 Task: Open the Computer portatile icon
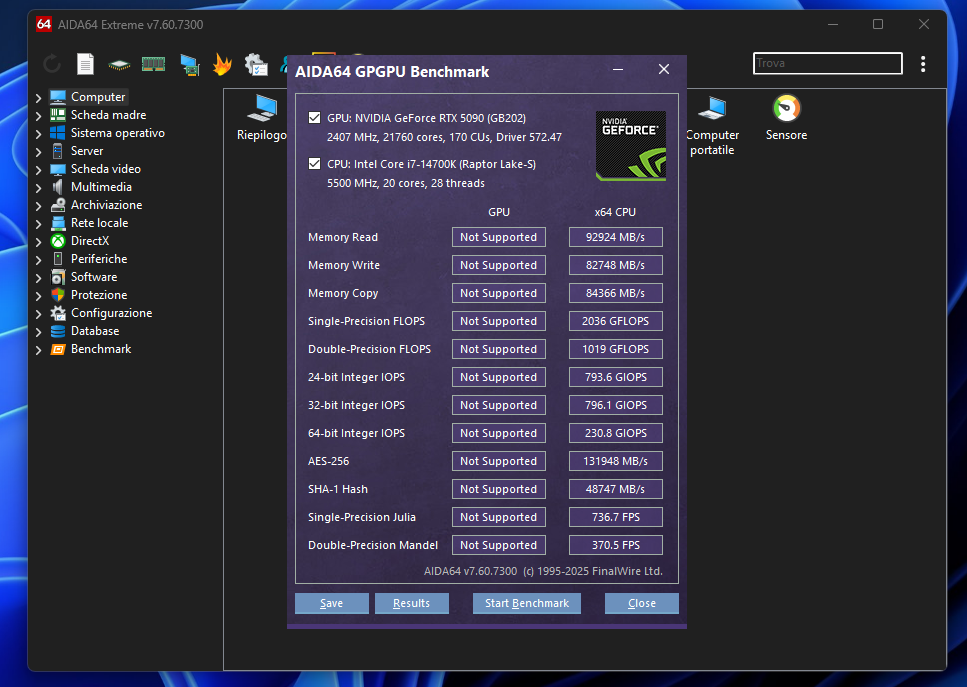coord(712,125)
